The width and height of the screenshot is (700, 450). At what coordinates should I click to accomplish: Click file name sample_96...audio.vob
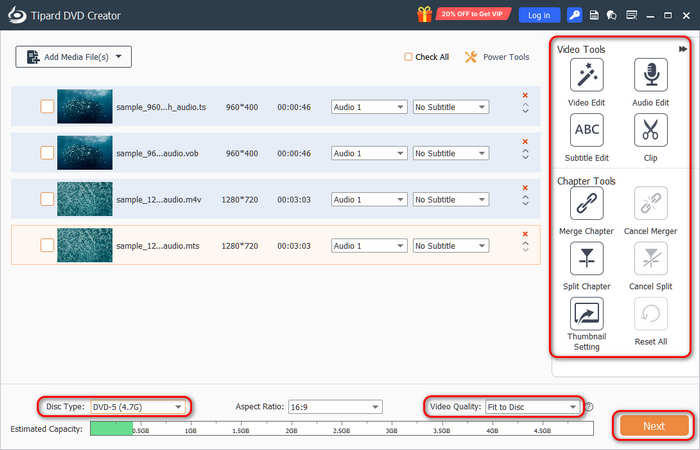click(157, 153)
